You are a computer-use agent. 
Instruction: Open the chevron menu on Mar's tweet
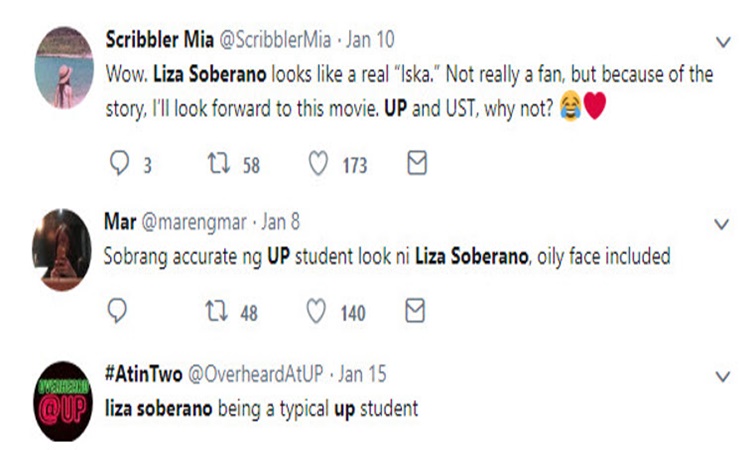click(724, 222)
